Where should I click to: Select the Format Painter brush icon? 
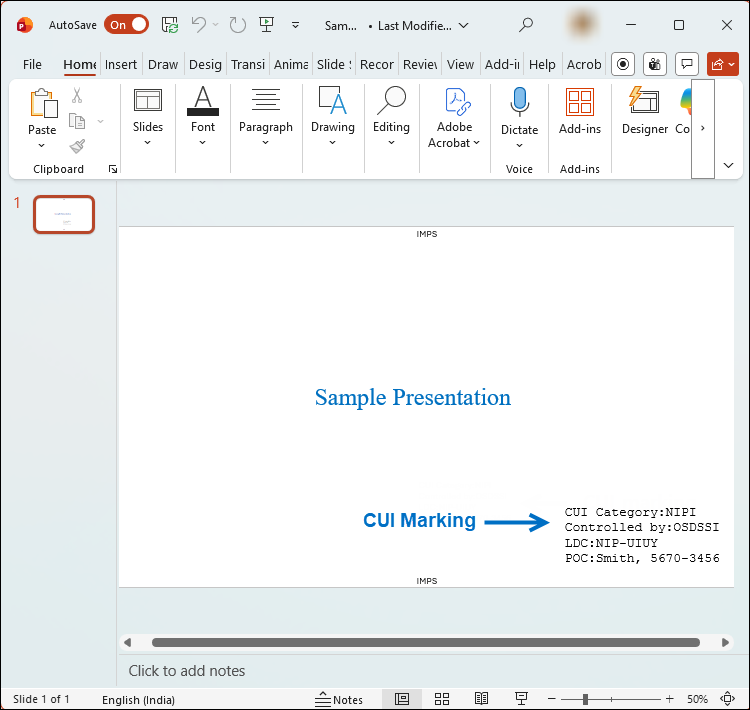(77, 146)
